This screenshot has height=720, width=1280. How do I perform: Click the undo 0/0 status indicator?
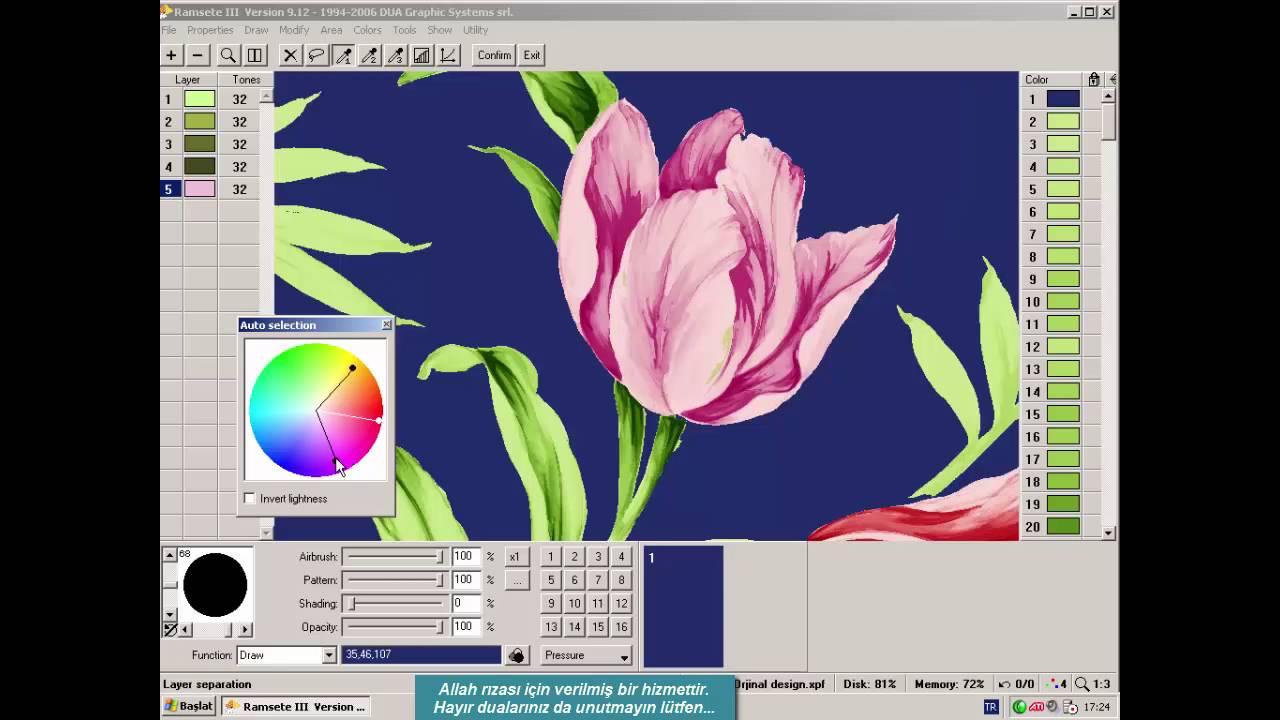[x=1017, y=684]
